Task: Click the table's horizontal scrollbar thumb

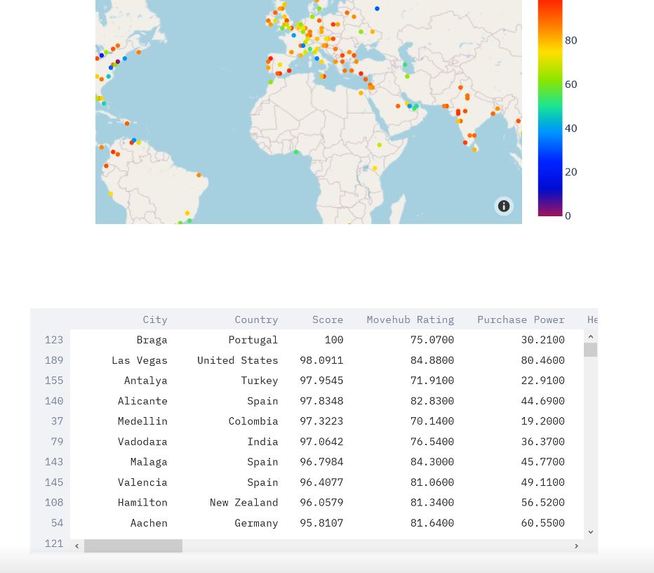Action: point(133,546)
